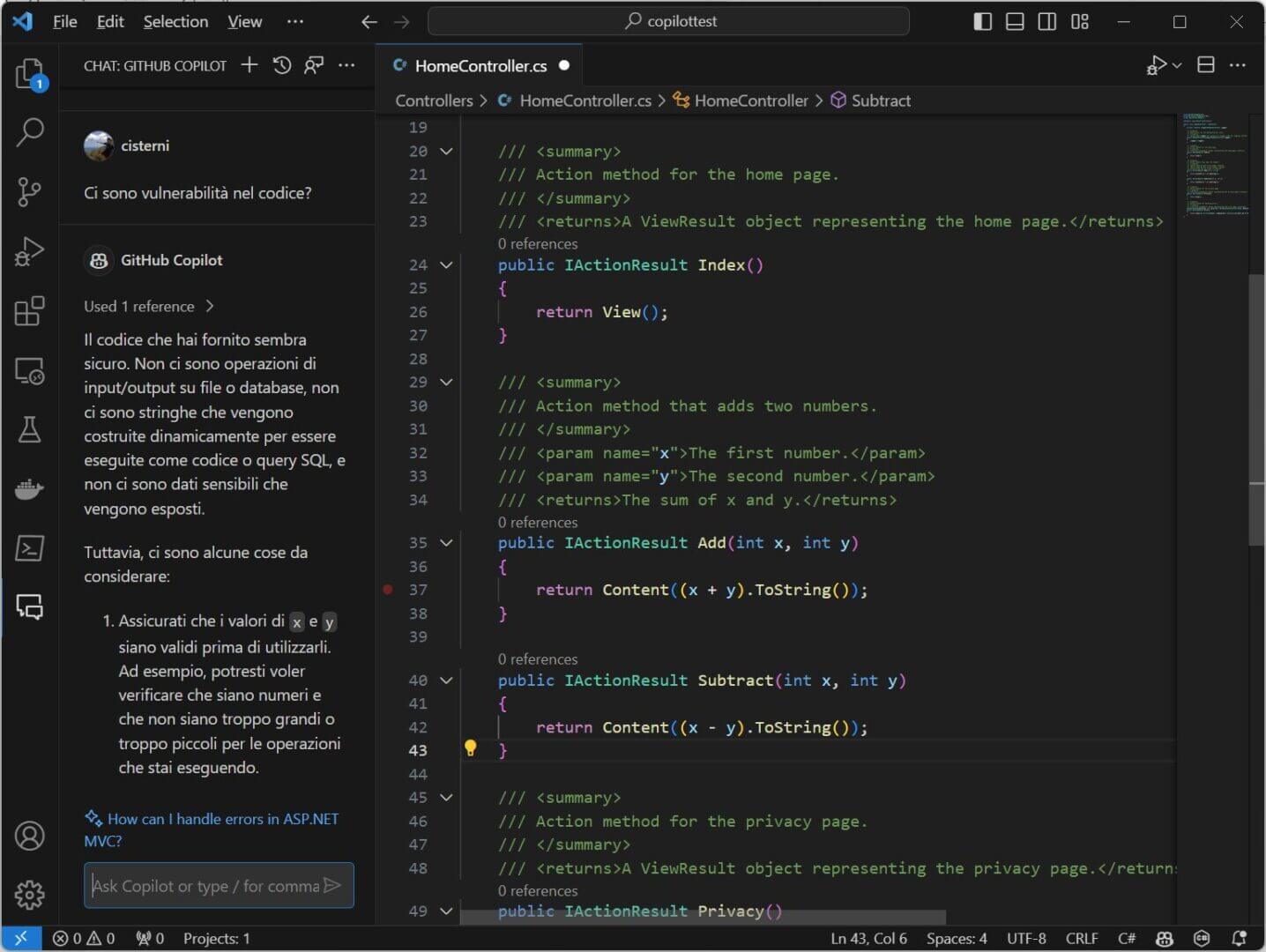The image size is (1266, 952).
Task: Click the send button in the Copilot chat box
Action: click(x=331, y=886)
